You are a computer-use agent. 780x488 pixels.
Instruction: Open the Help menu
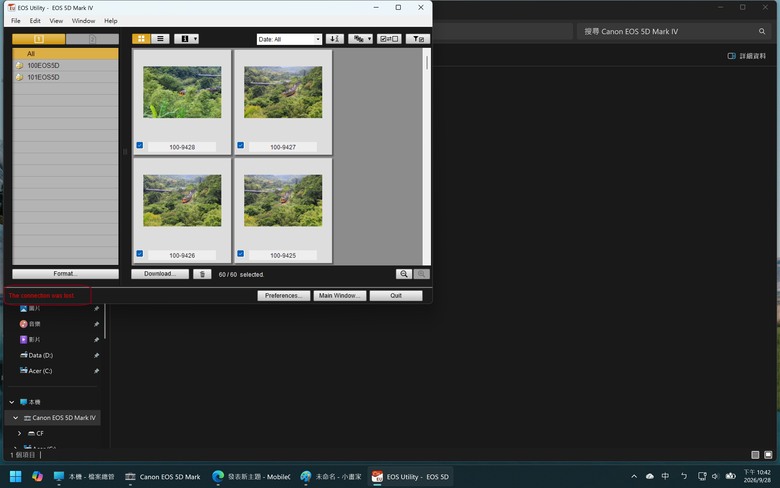tap(110, 21)
